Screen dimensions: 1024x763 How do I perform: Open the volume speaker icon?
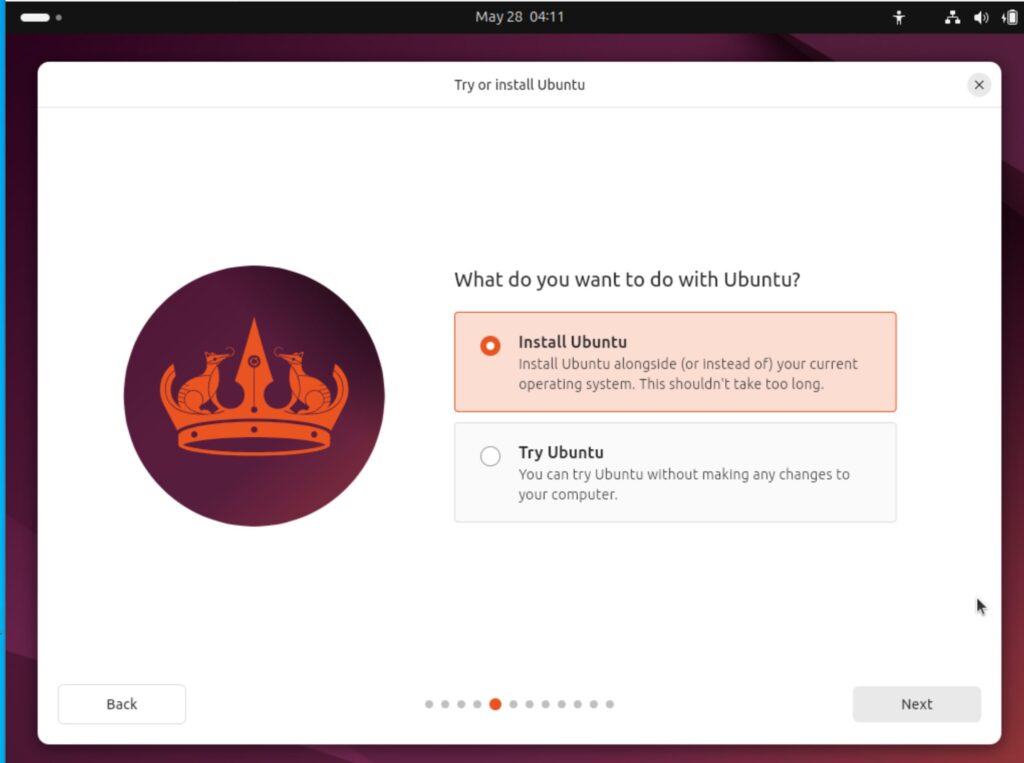(x=981, y=18)
